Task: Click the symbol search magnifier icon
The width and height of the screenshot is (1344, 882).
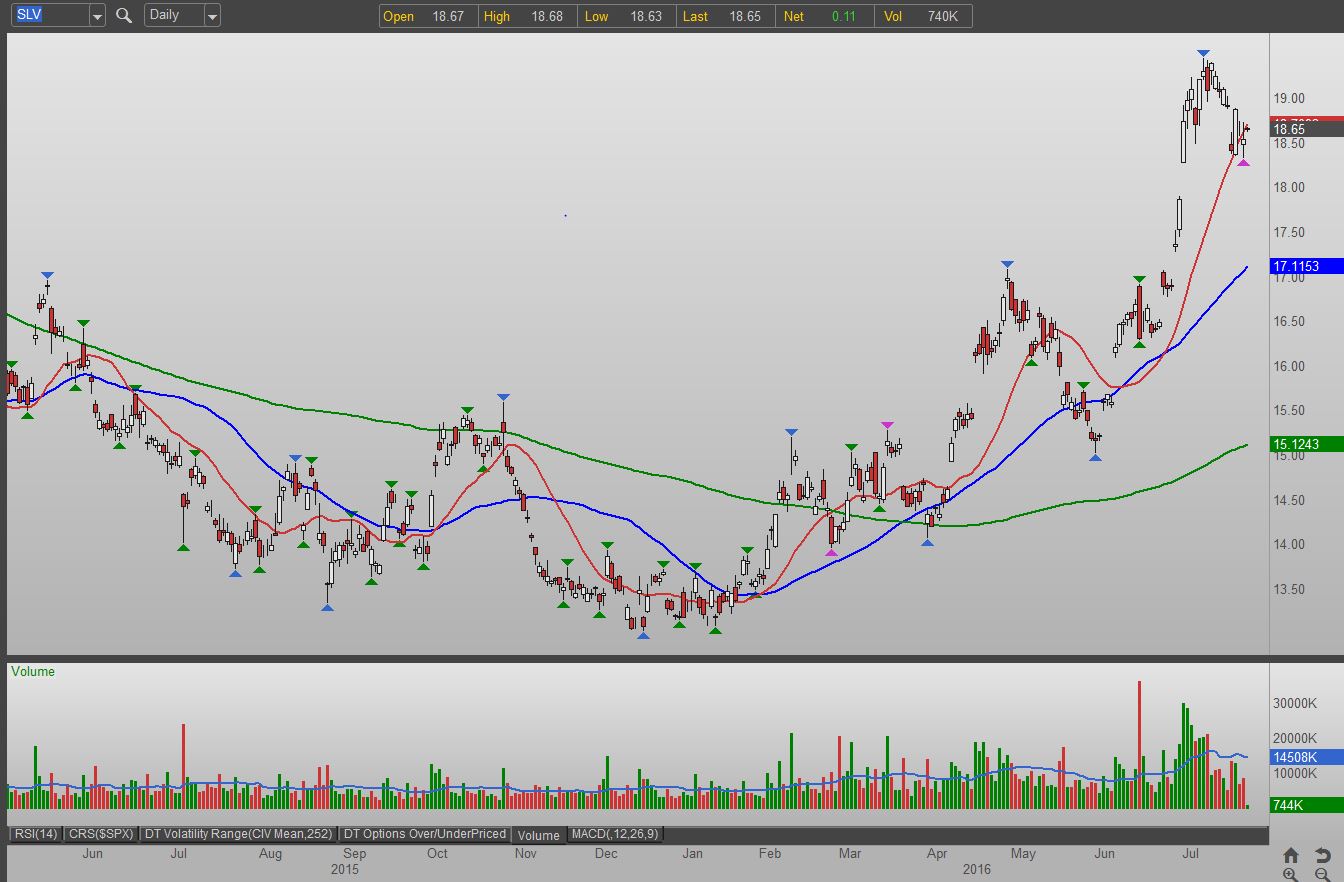Action: click(x=124, y=16)
